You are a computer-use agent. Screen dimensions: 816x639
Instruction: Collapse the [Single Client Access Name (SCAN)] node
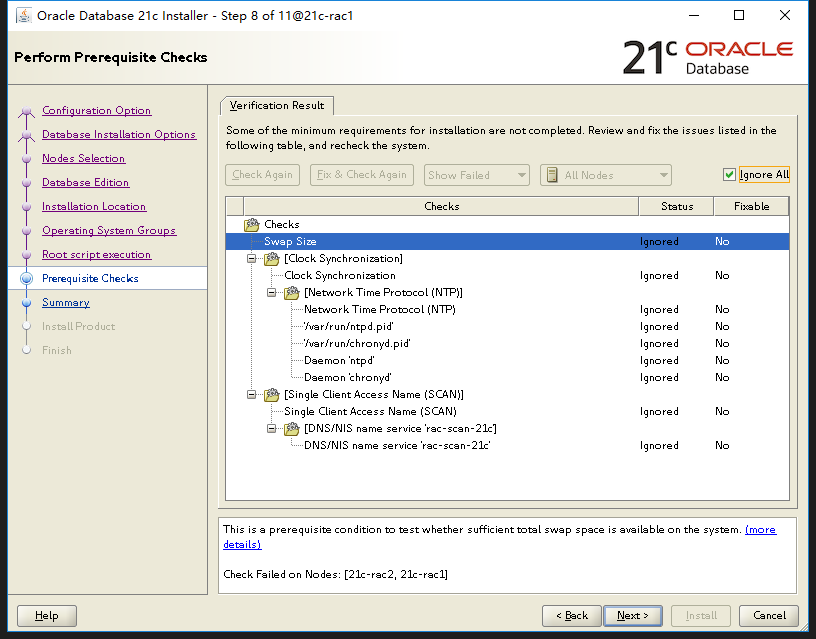(252, 394)
